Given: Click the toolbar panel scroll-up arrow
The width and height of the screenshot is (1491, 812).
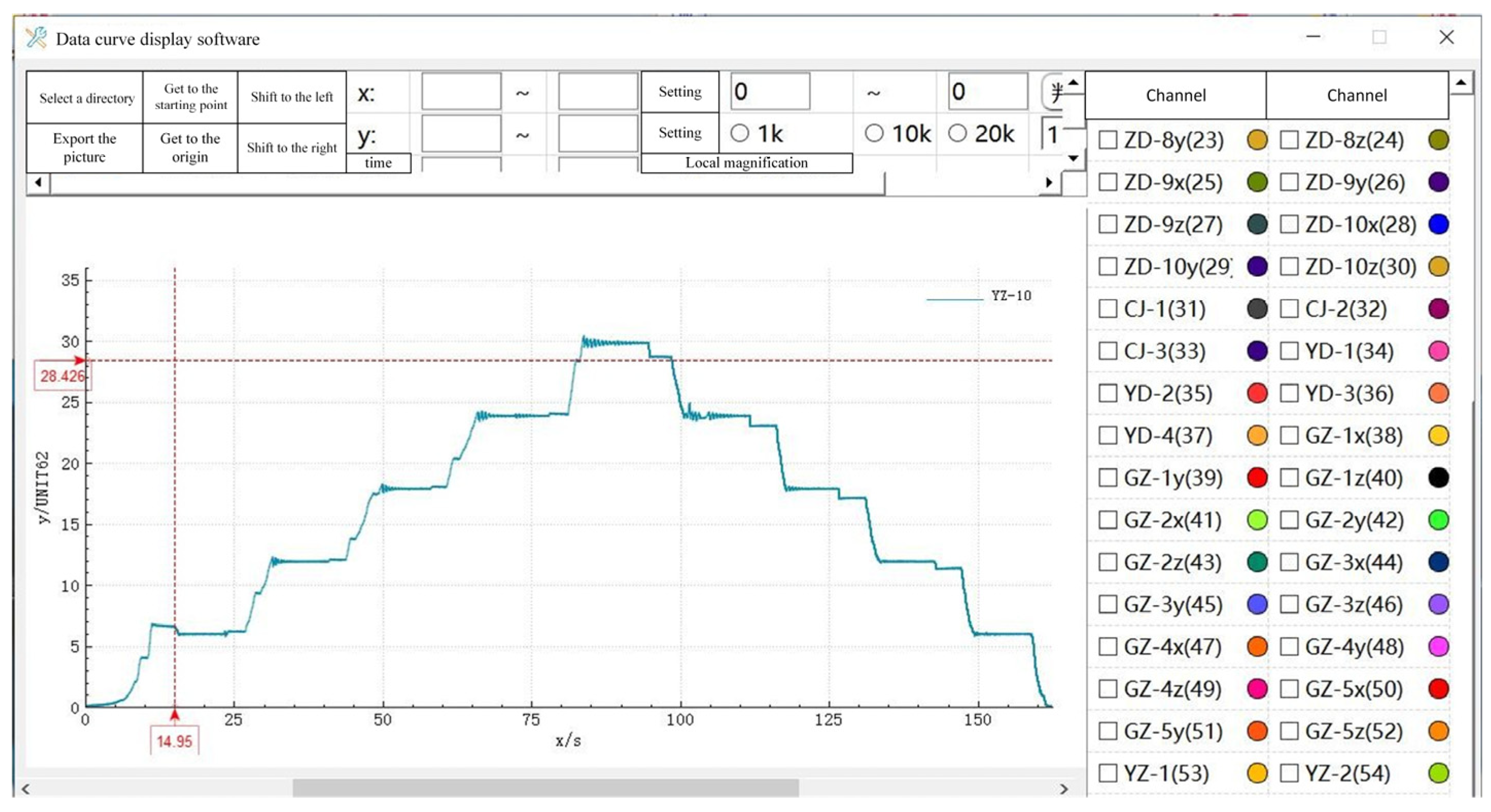Looking at the screenshot, I should coord(1074,82).
